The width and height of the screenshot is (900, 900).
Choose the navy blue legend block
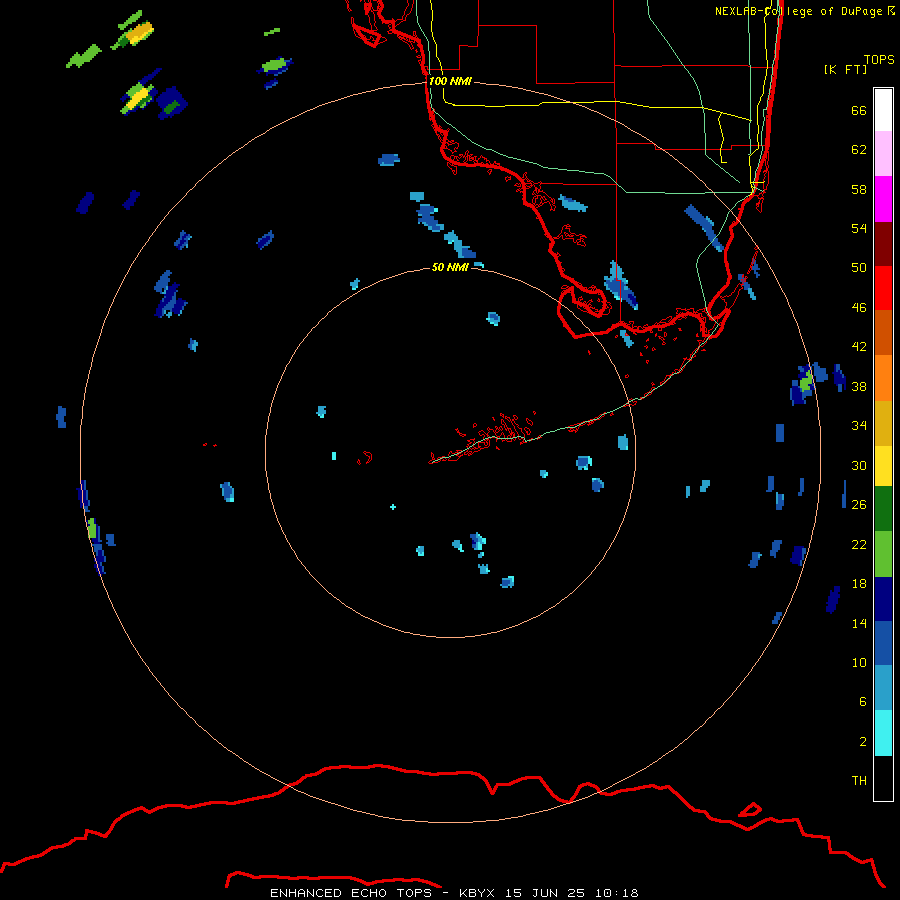pyautogui.click(x=883, y=599)
